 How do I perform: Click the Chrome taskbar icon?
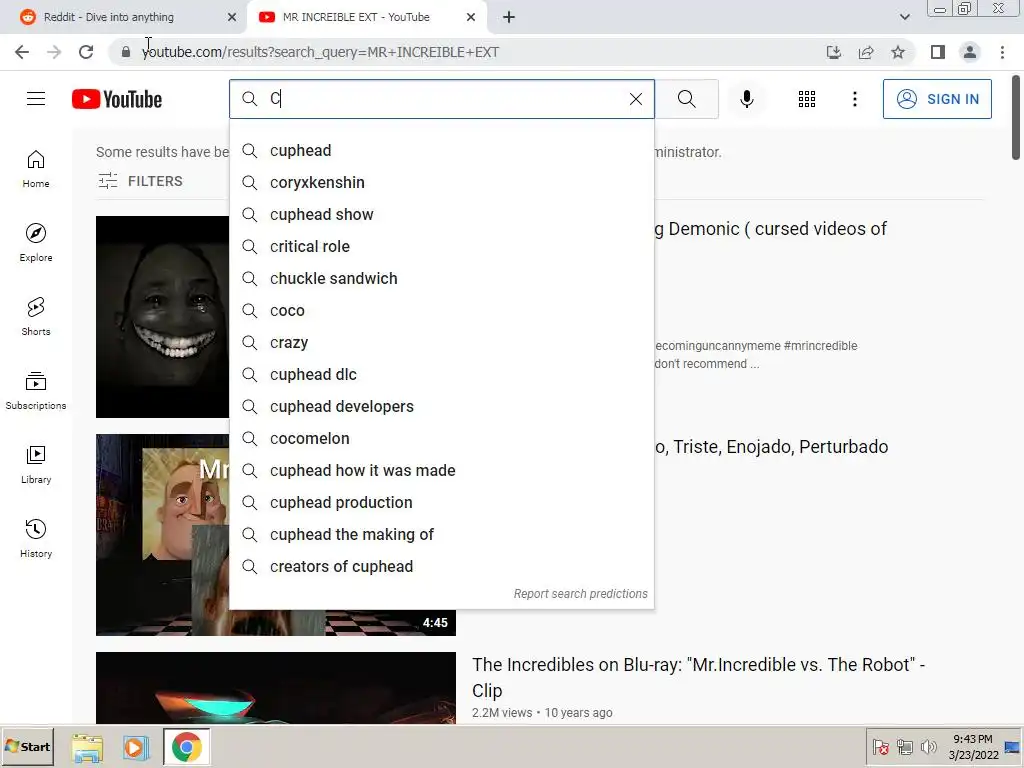[x=187, y=747]
